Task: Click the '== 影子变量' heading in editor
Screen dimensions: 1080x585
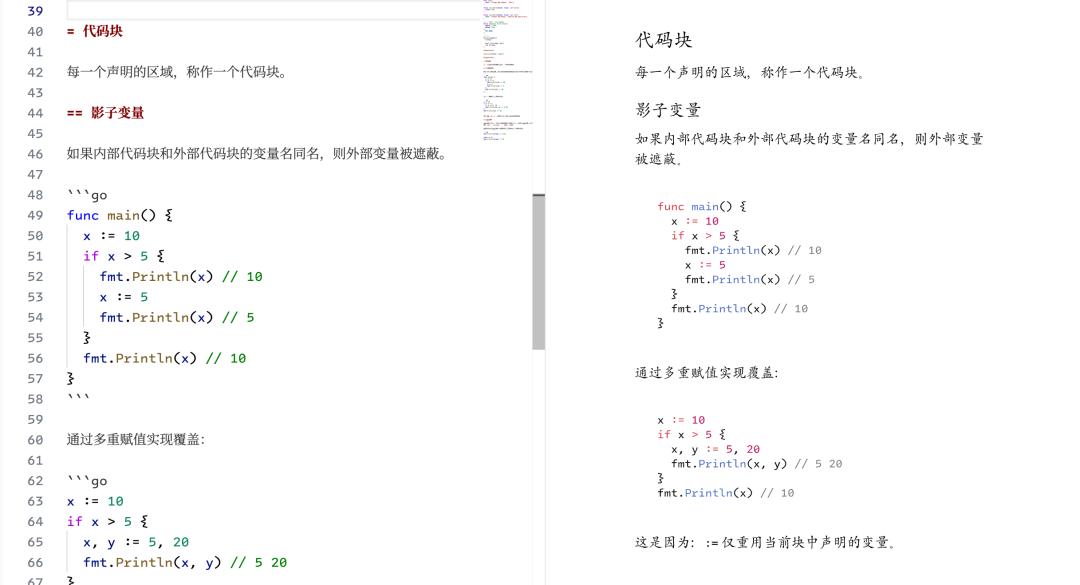Action: tap(105, 113)
